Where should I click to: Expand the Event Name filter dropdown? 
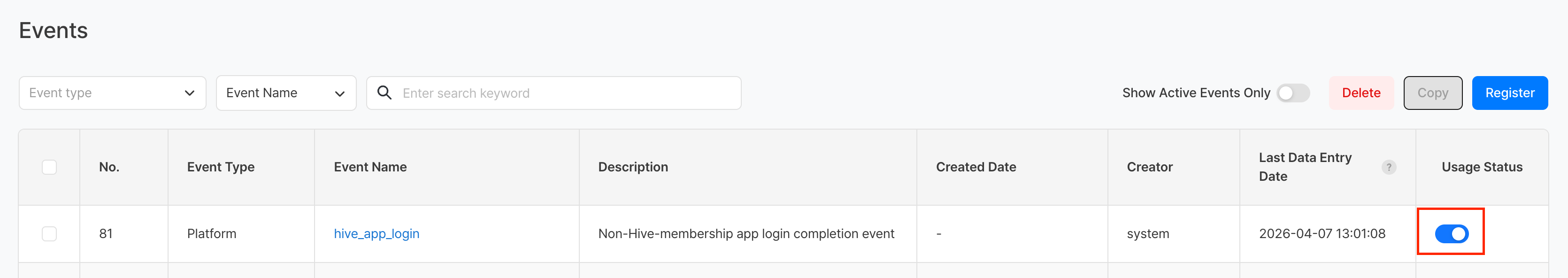pyautogui.click(x=285, y=93)
